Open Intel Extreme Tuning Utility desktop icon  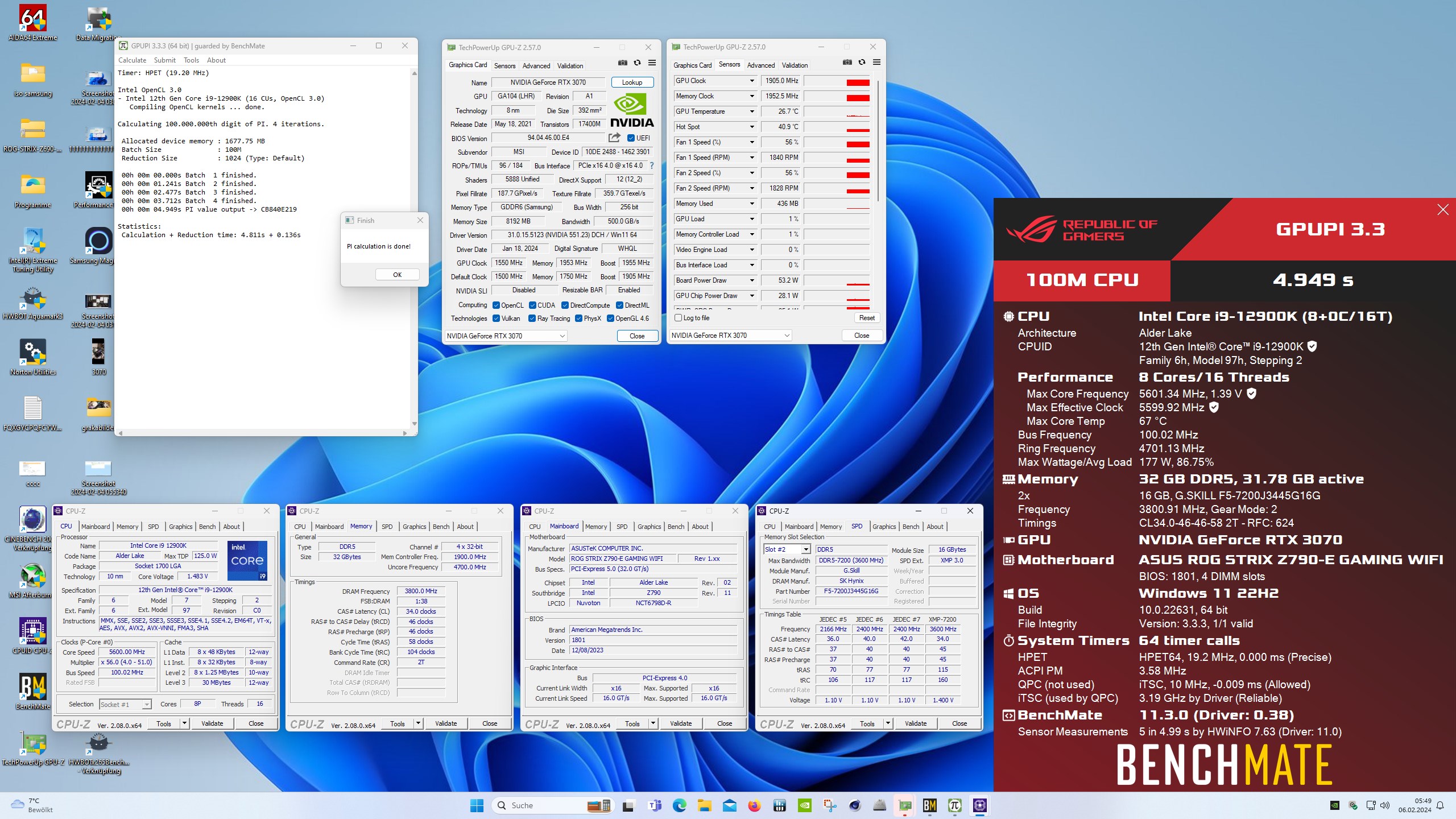33,249
